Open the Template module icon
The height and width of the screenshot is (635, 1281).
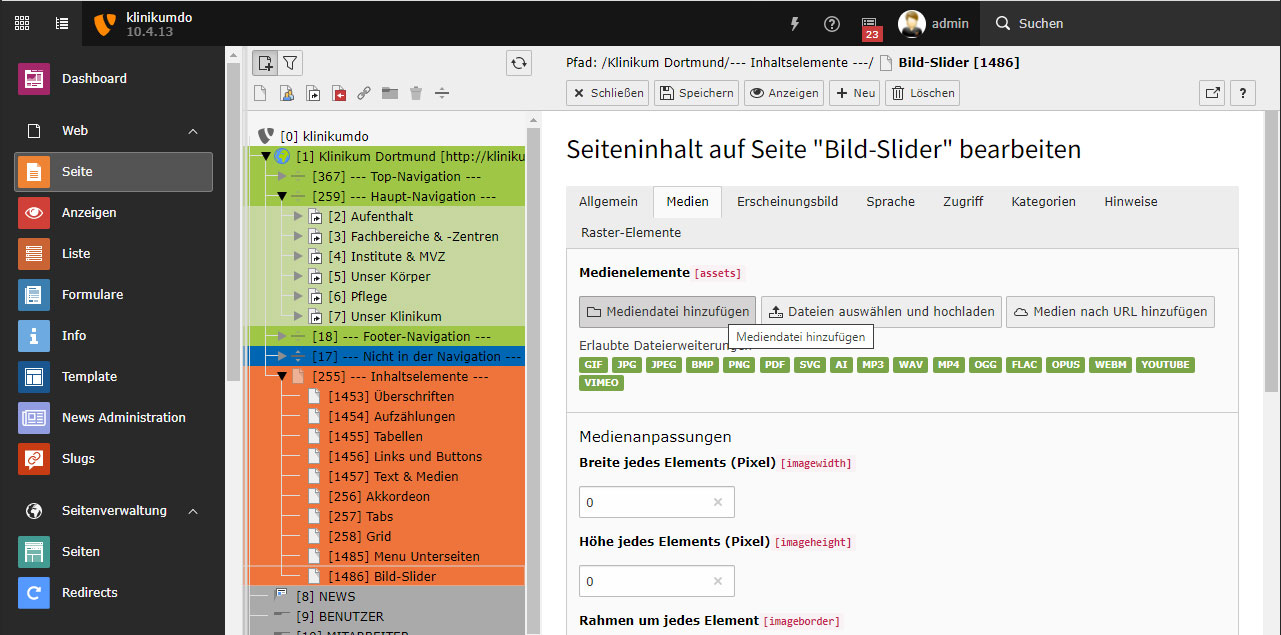34,376
